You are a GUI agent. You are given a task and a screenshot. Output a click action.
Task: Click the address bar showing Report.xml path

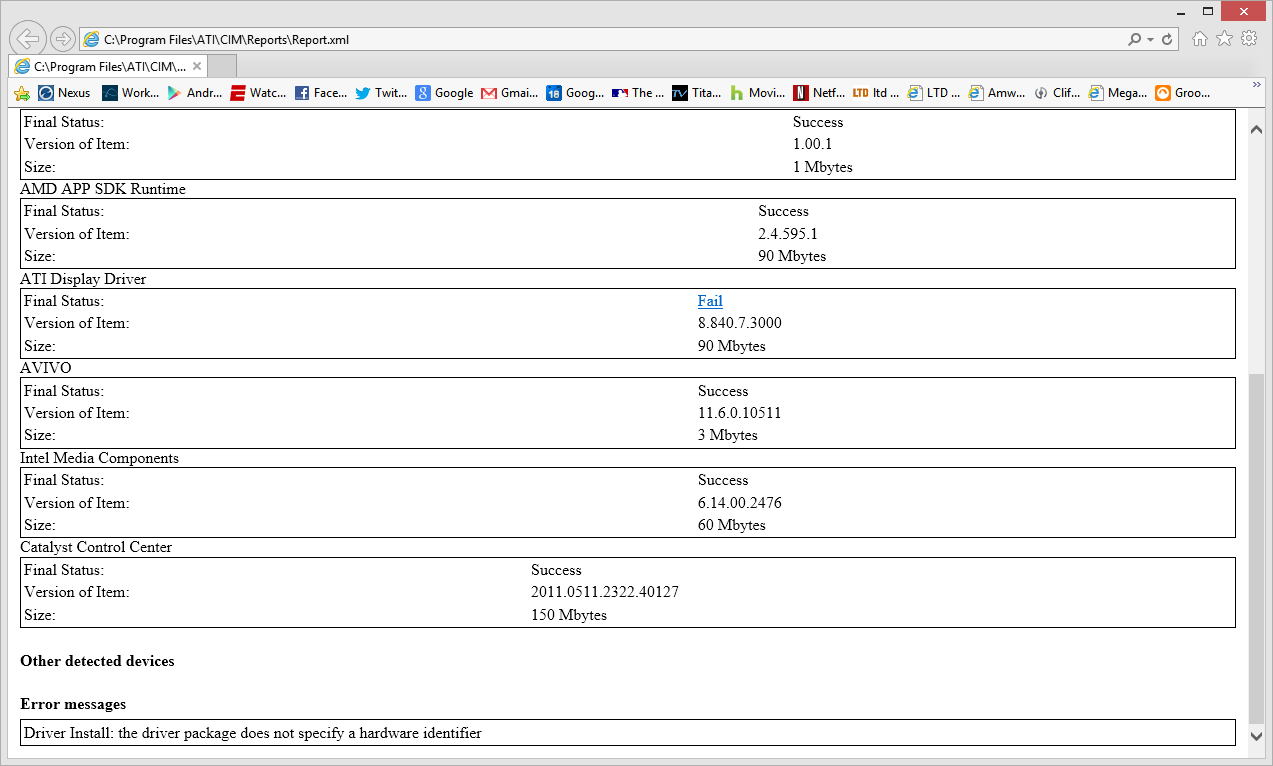603,40
